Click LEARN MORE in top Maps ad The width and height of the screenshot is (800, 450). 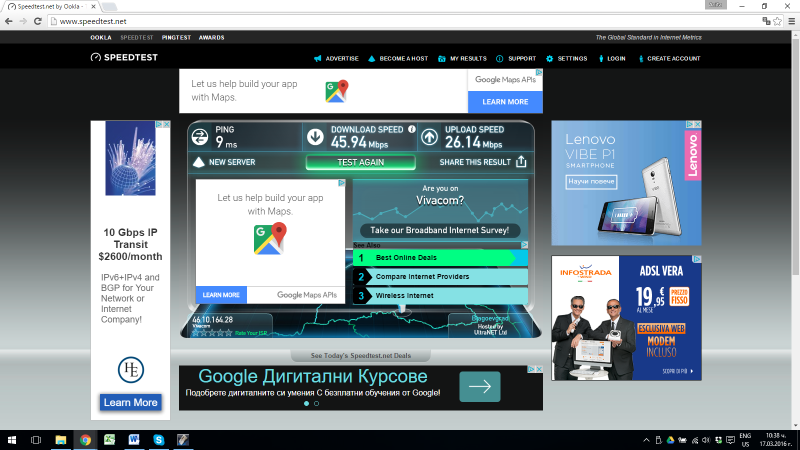click(x=505, y=102)
